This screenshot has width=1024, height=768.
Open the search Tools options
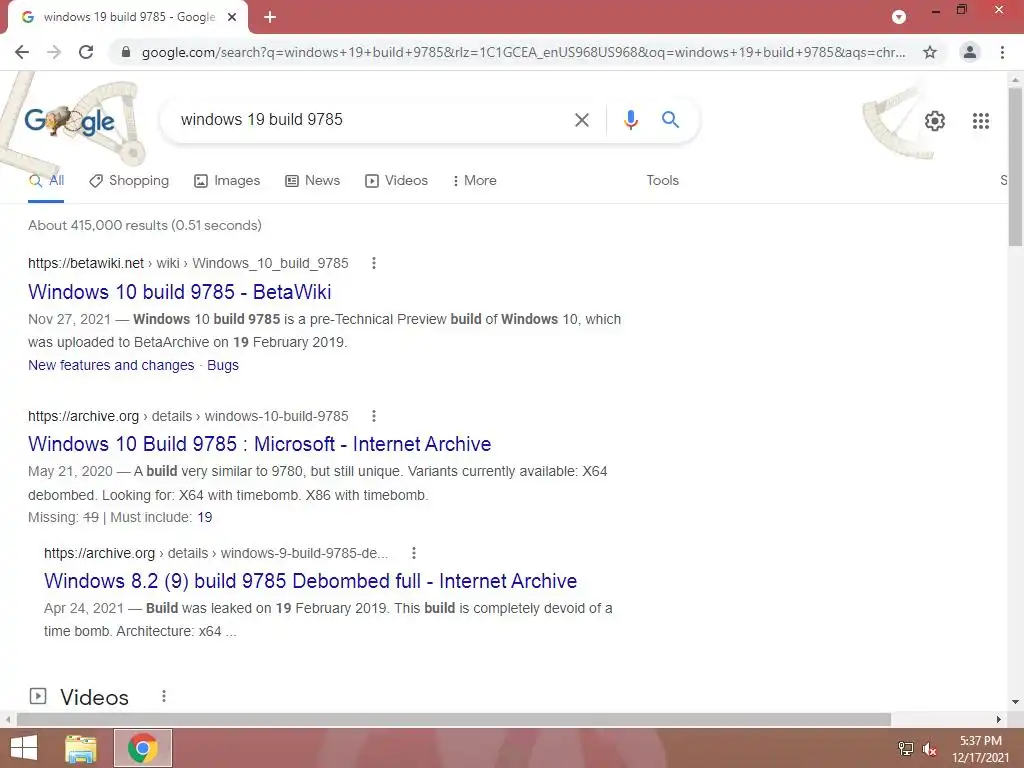tap(662, 181)
